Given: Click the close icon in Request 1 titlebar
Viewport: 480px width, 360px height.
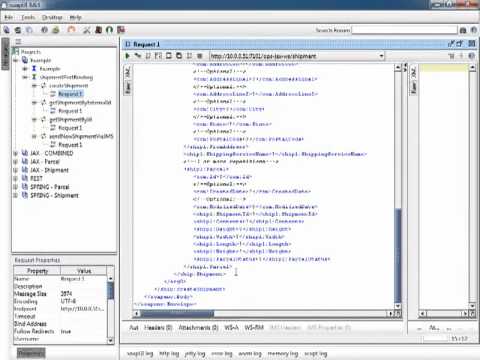Looking at the screenshot, I should coord(472,44).
